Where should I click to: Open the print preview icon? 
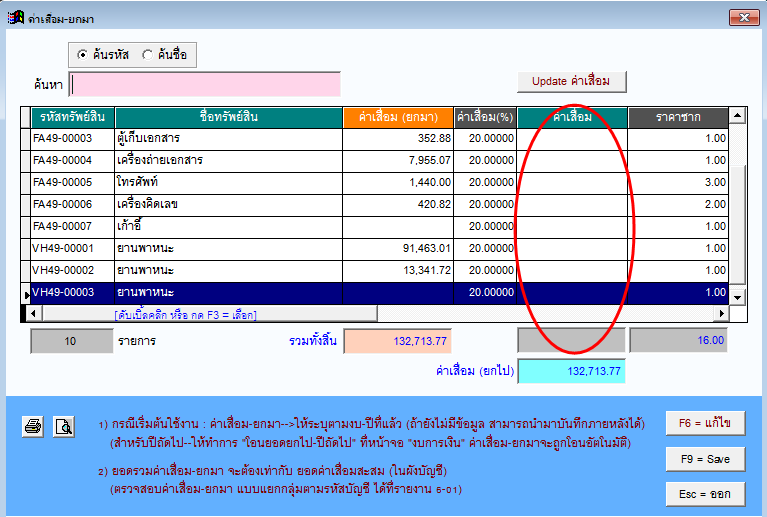tap(64, 427)
